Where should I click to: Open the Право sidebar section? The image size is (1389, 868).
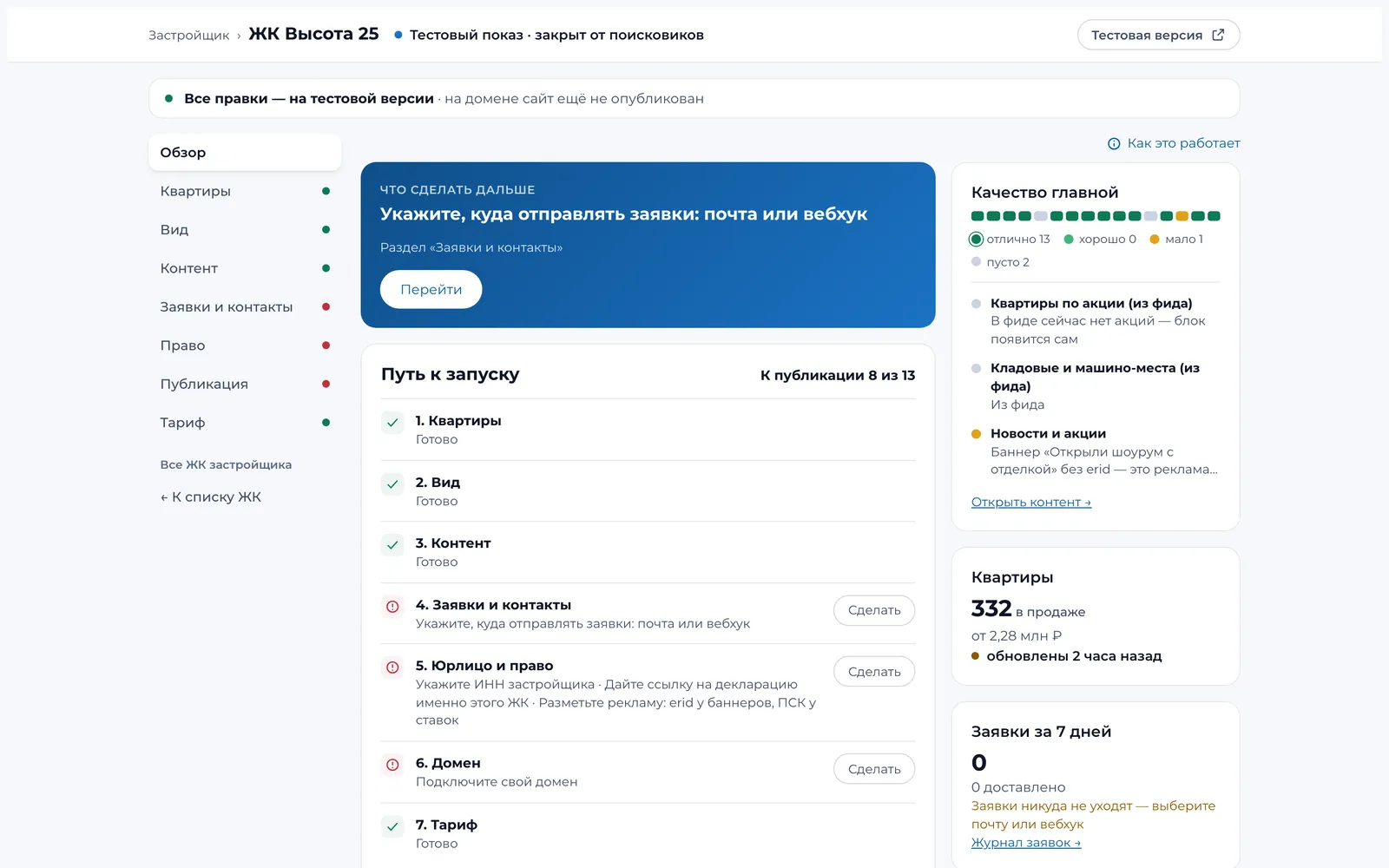pos(245,345)
